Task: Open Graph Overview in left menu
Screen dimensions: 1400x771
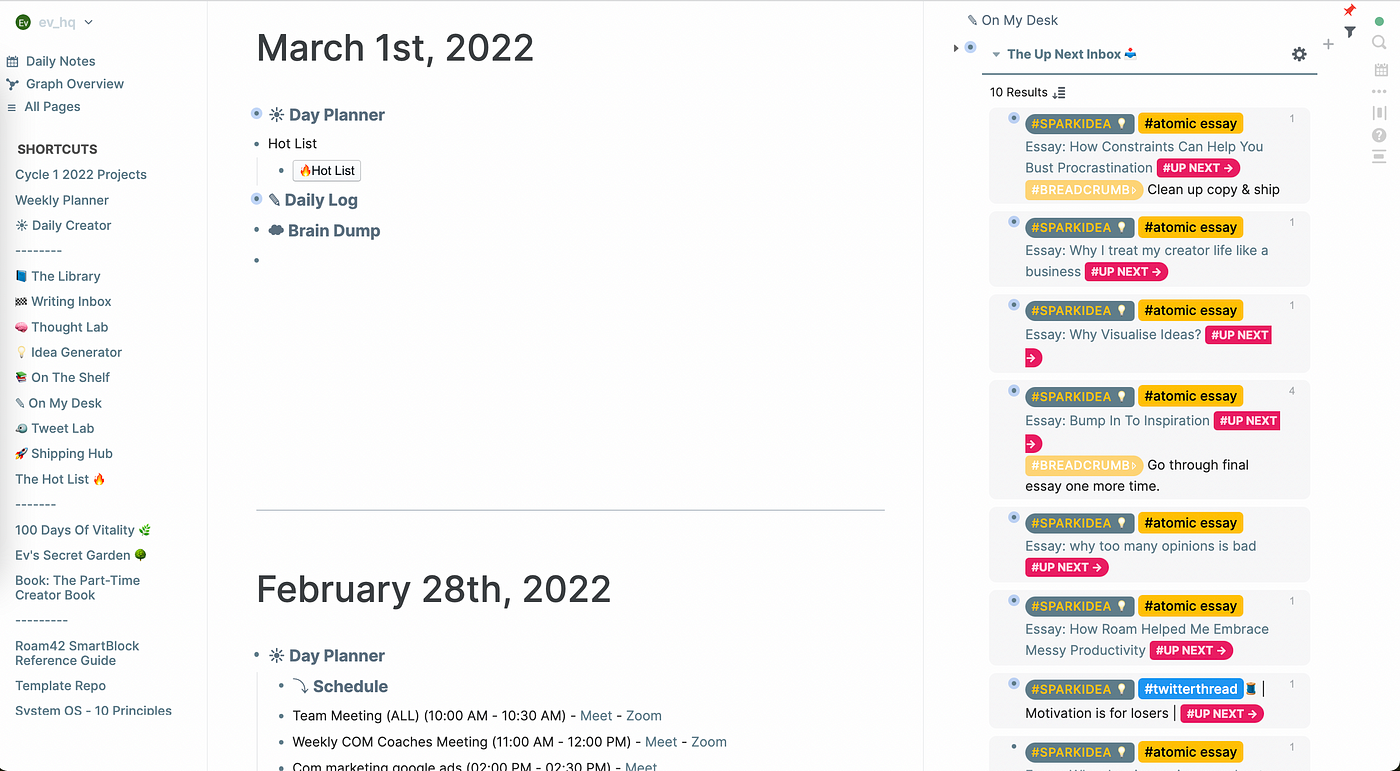Action: 74,84
